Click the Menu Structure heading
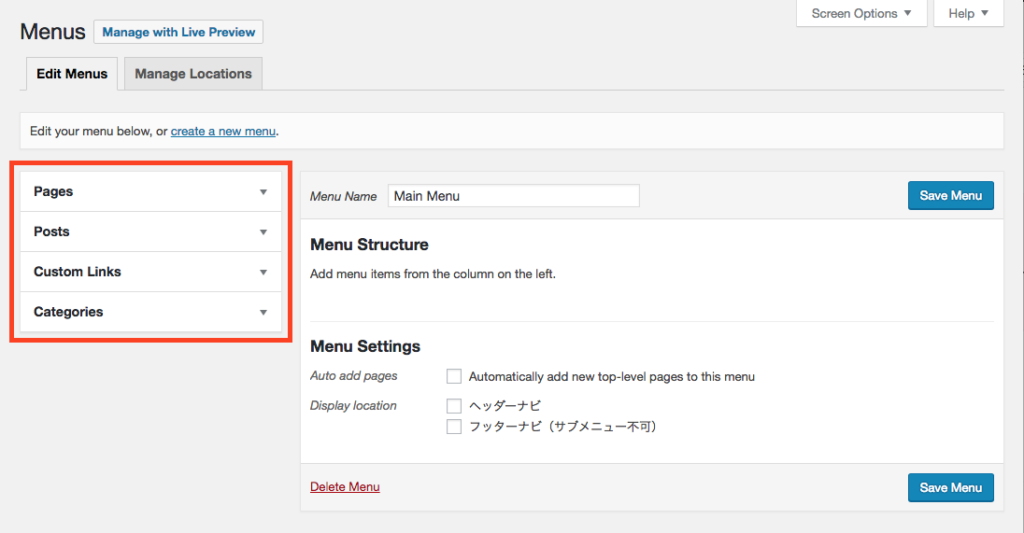1024x533 pixels. point(370,244)
